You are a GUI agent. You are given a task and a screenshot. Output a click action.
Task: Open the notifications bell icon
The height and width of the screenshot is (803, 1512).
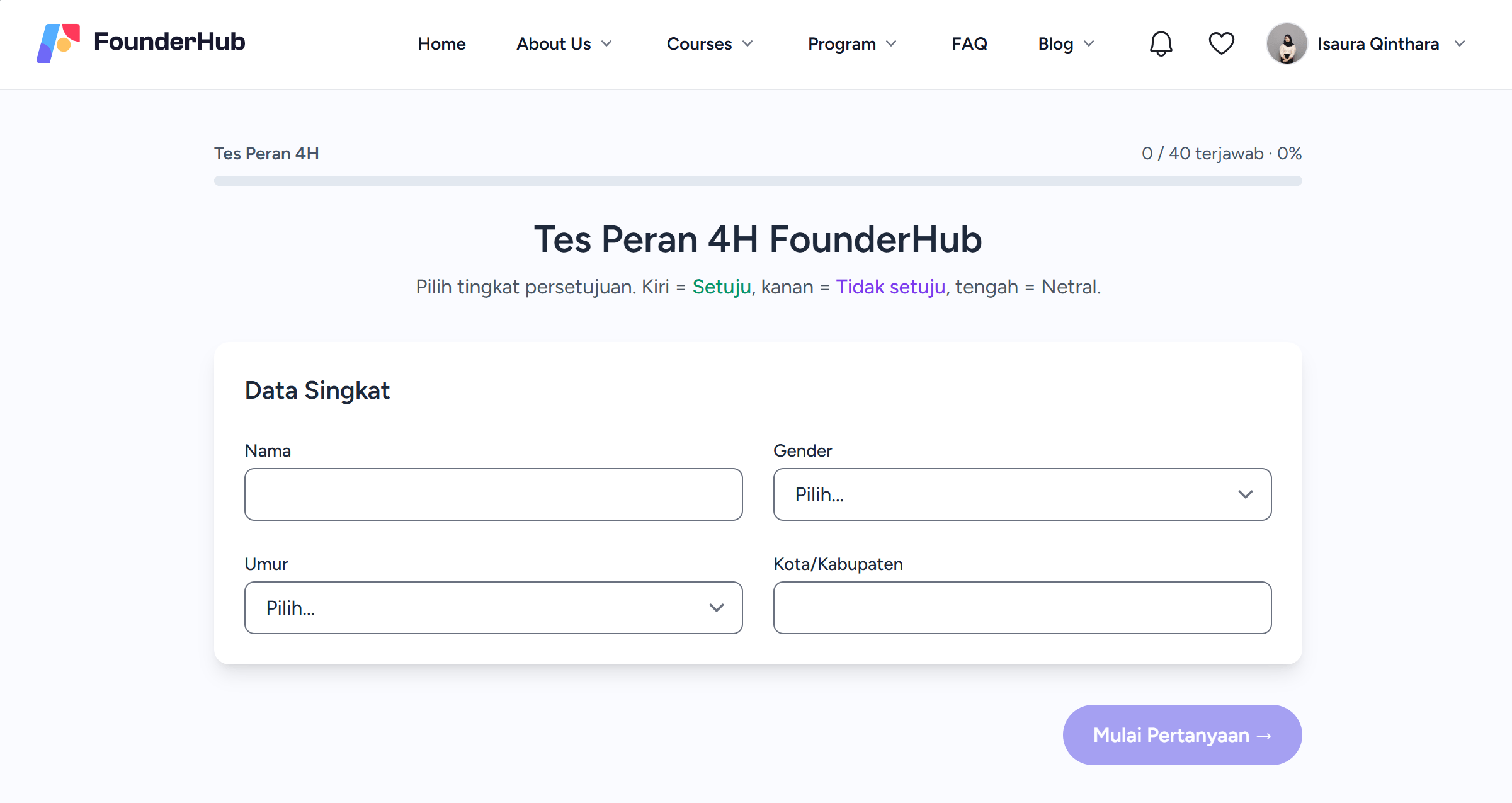(x=1161, y=43)
